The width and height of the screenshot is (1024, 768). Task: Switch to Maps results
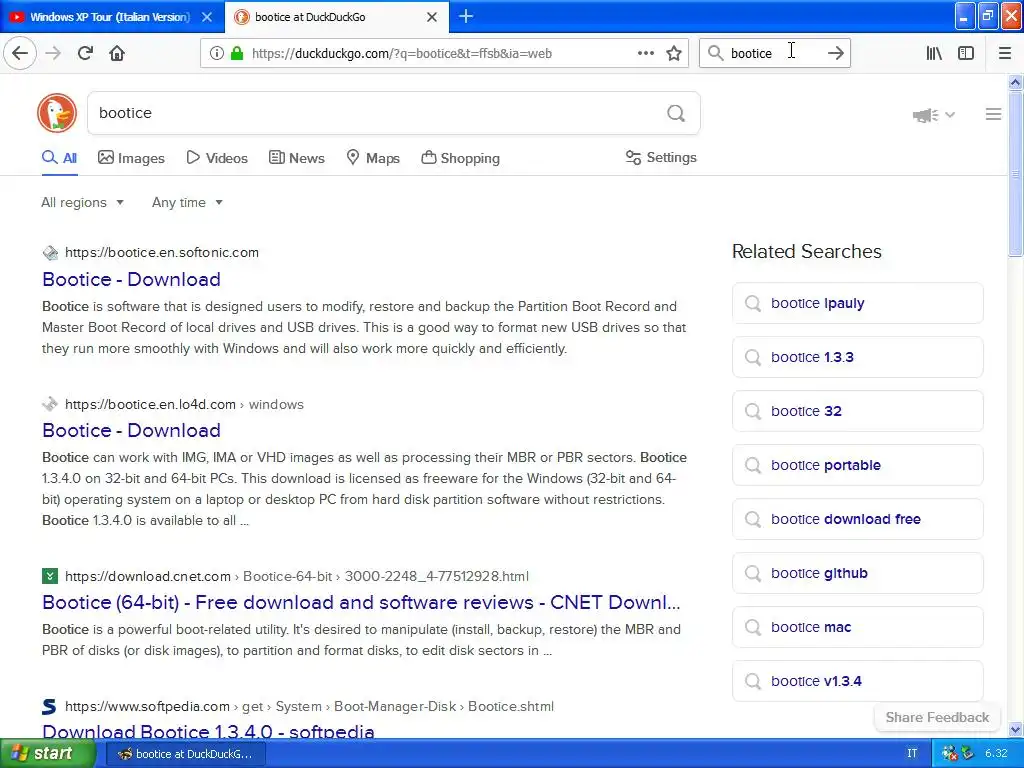tap(373, 158)
